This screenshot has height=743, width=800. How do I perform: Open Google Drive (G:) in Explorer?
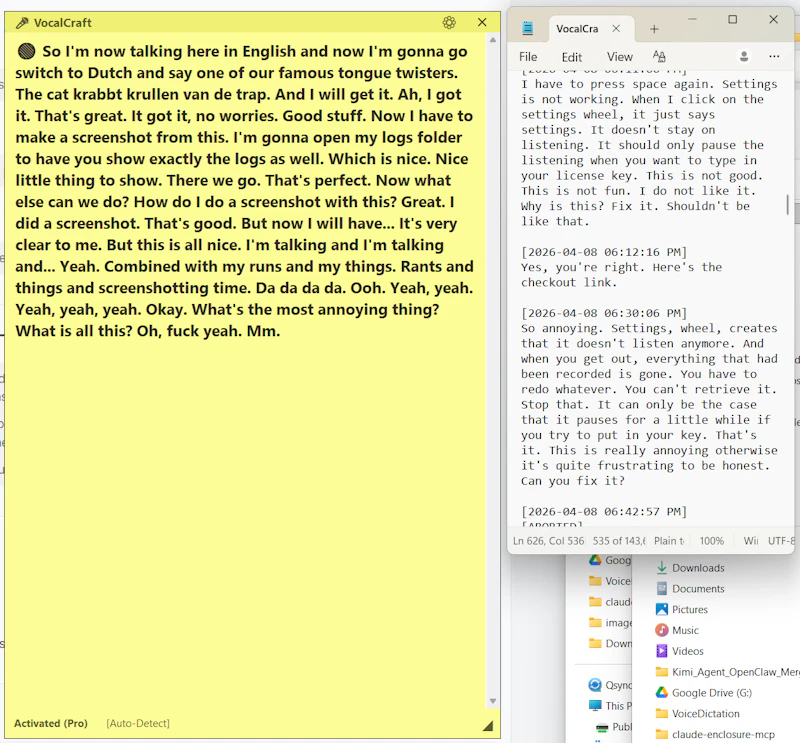[x=712, y=692]
